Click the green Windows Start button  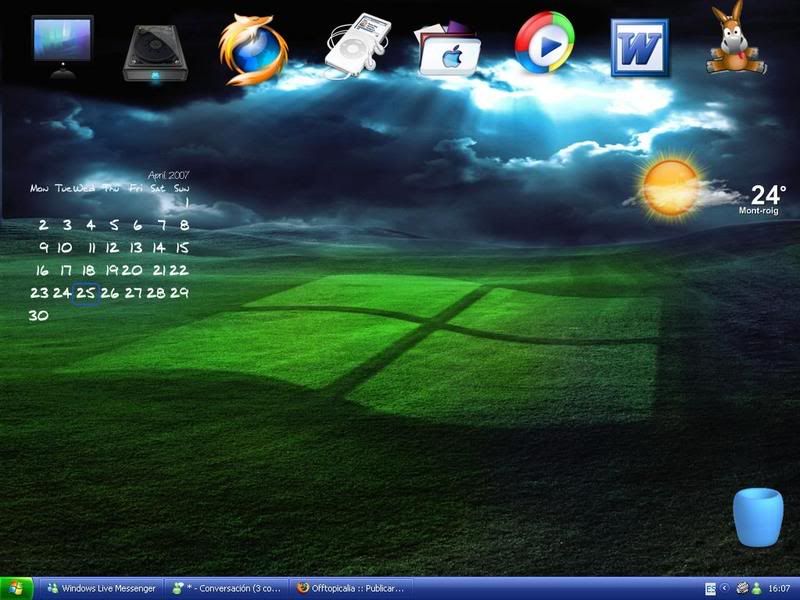pos(17,588)
